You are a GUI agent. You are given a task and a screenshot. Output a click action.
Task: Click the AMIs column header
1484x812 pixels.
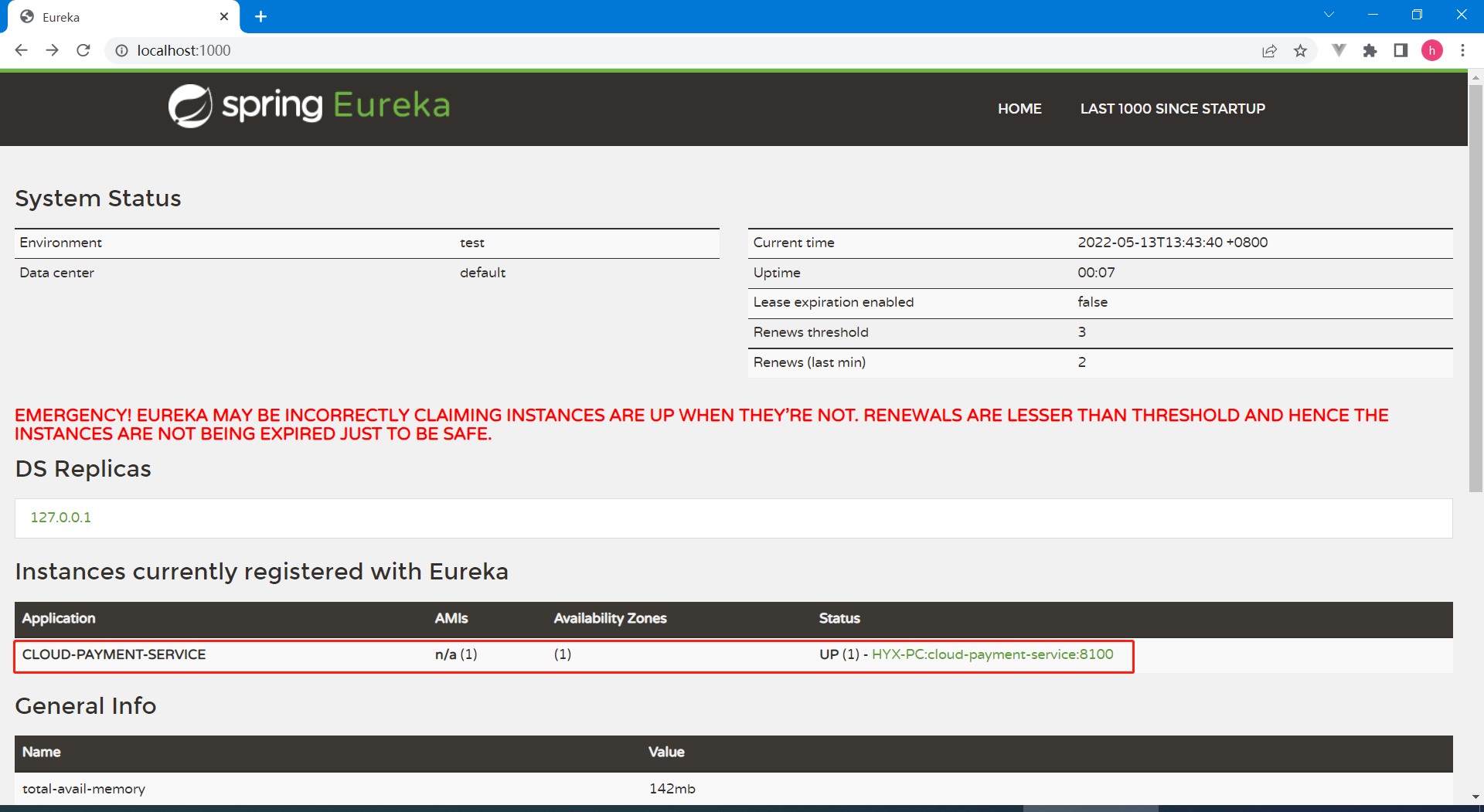pyautogui.click(x=451, y=618)
